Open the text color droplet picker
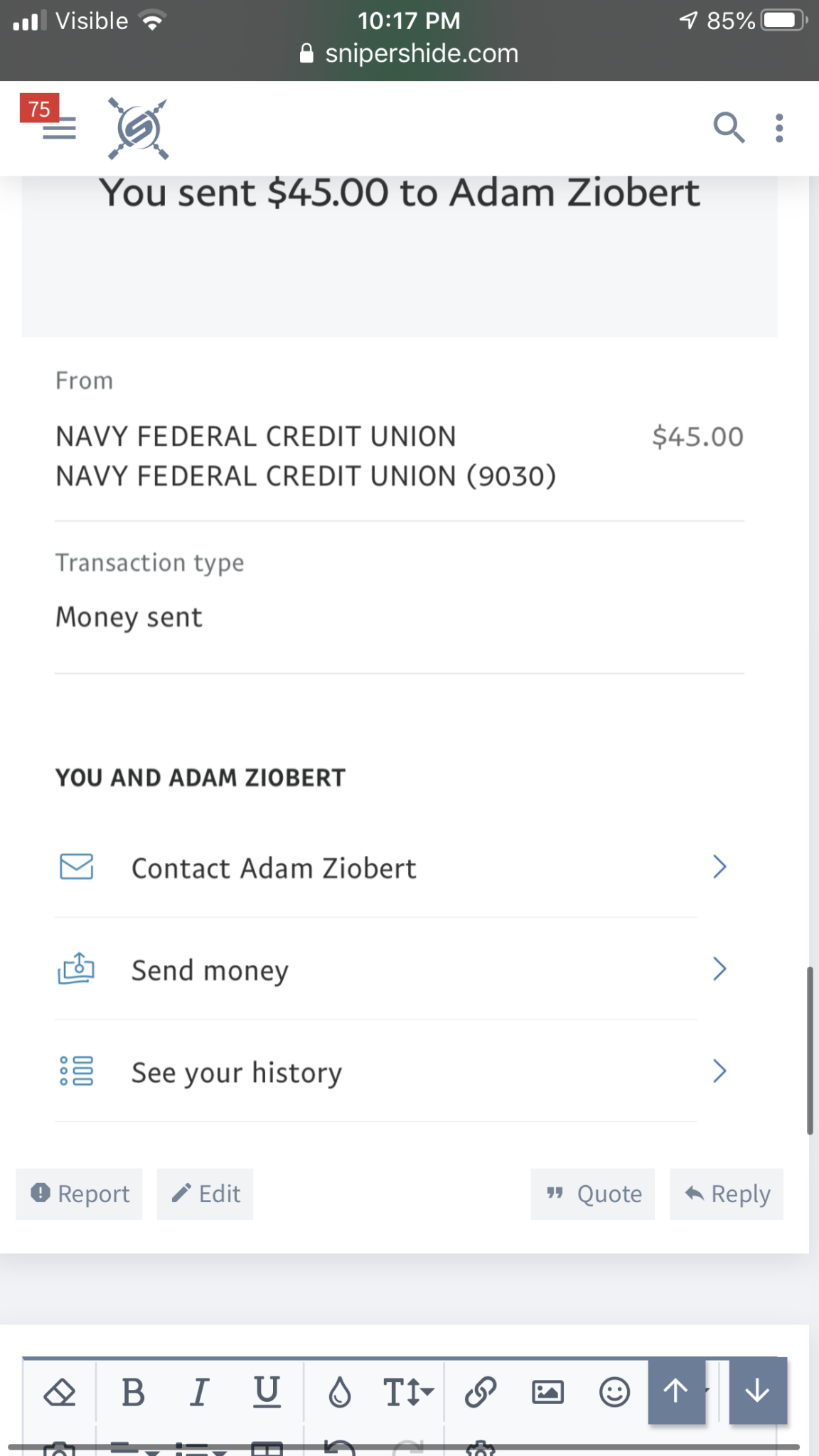This screenshot has height=1456, width=819. (340, 1392)
